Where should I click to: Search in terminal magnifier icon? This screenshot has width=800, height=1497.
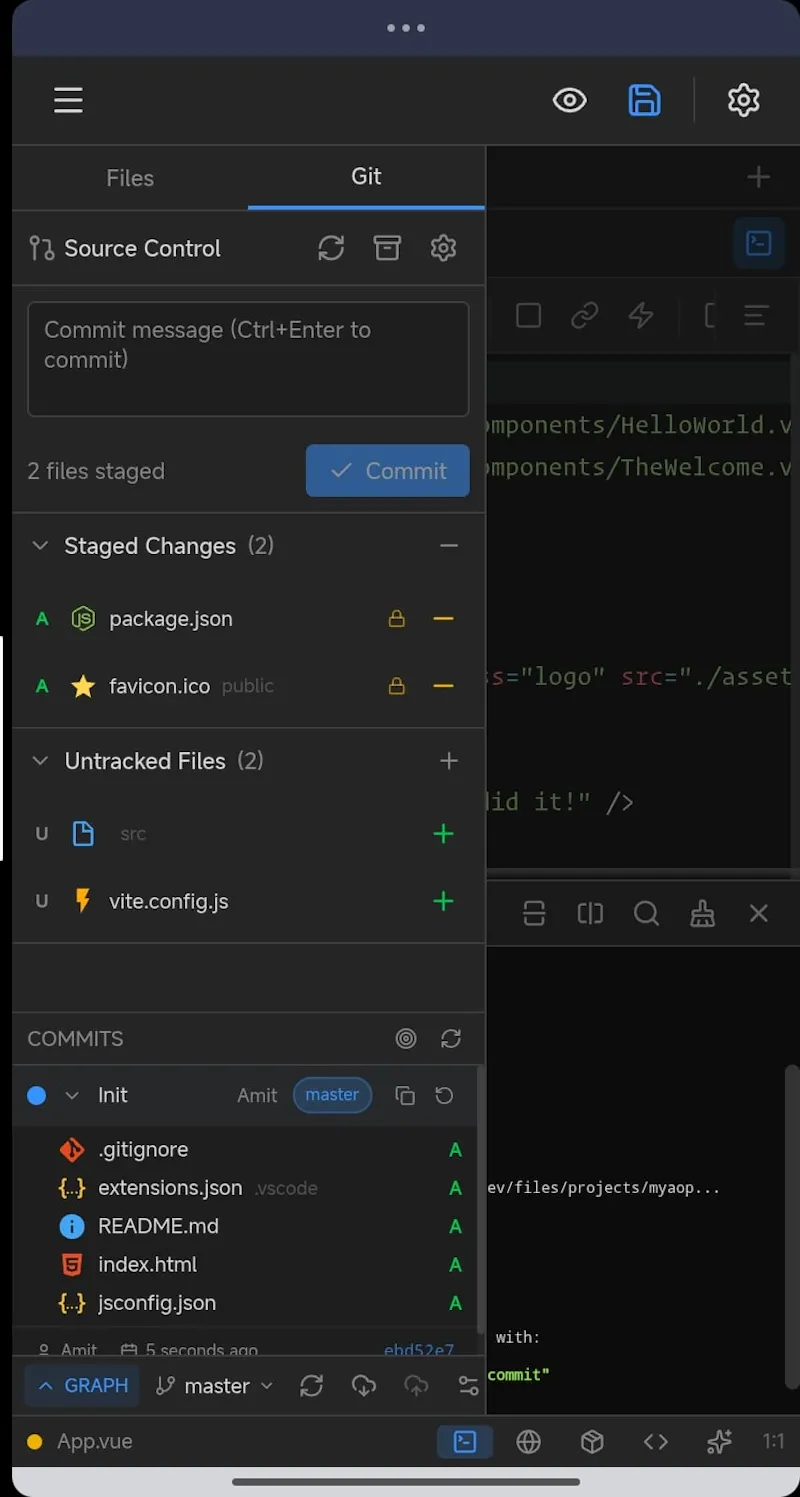tap(646, 913)
